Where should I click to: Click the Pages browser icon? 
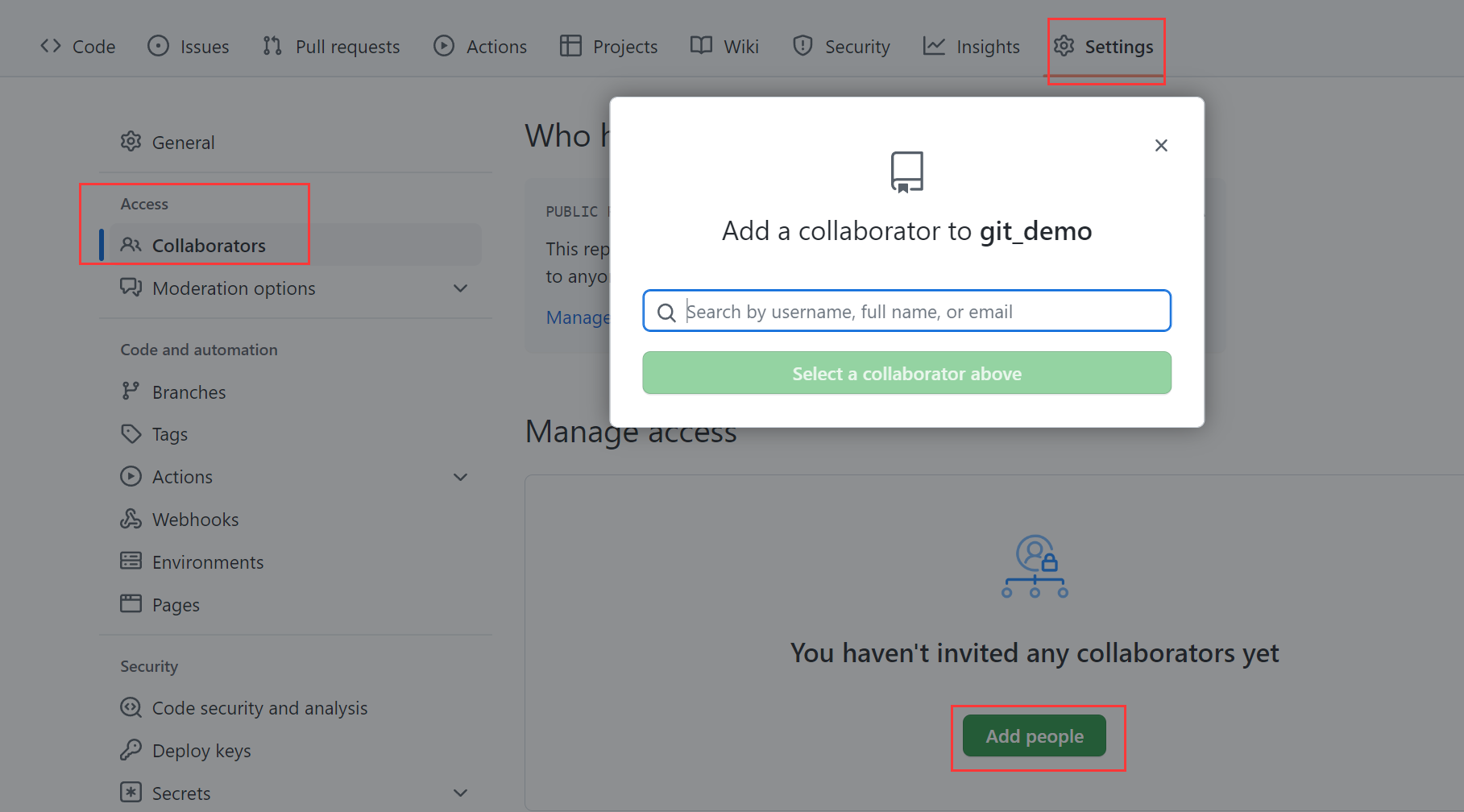point(131,603)
